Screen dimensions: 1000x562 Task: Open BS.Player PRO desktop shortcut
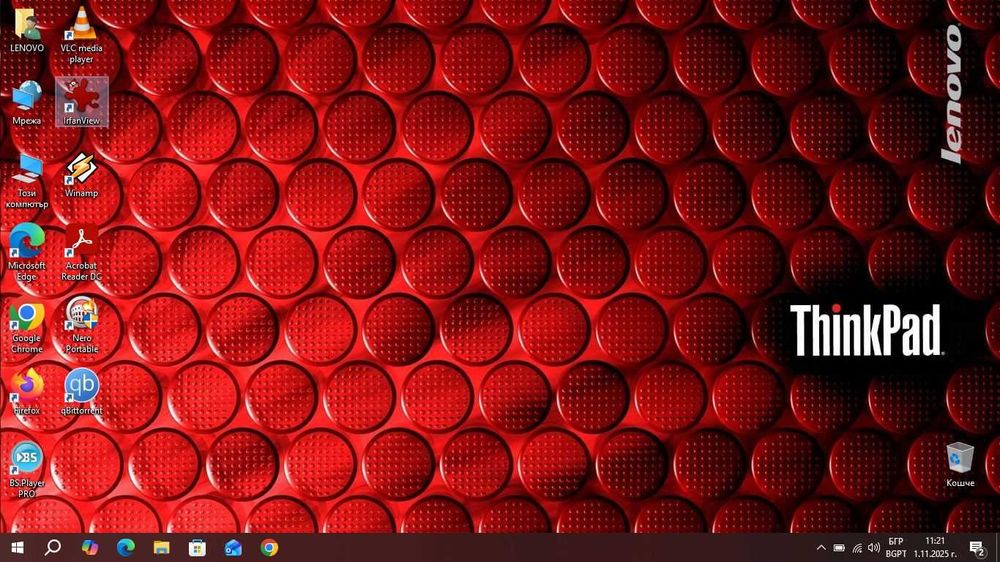[x=27, y=470]
